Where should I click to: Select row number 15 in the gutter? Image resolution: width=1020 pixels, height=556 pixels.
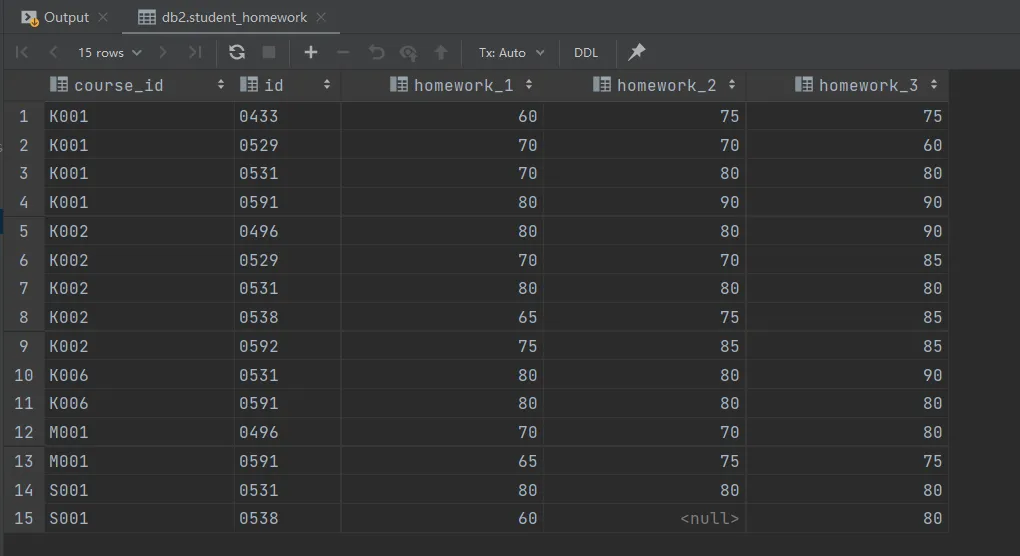24,518
